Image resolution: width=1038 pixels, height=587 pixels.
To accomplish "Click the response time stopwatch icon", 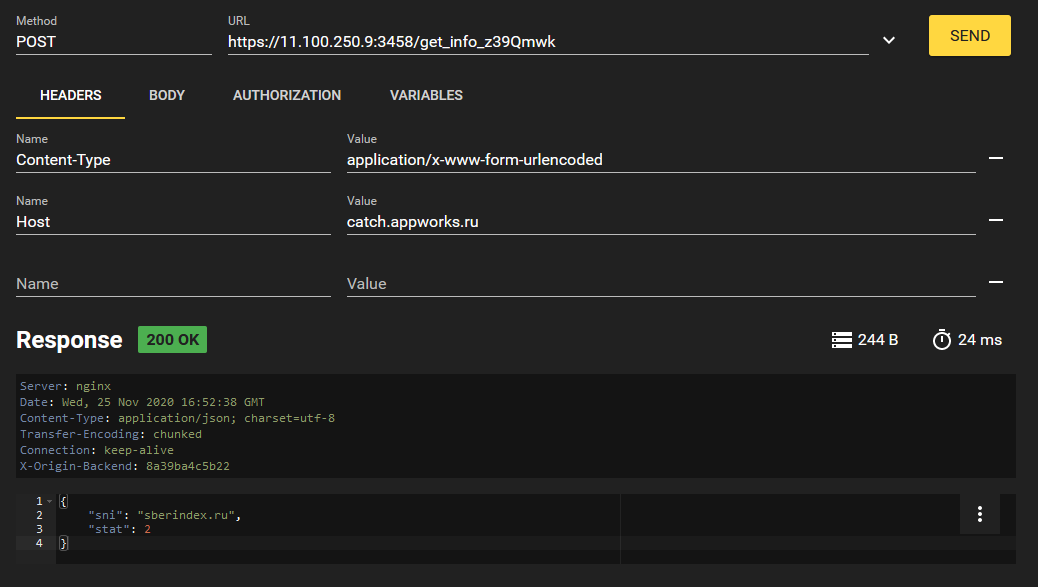I will (941, 340).
